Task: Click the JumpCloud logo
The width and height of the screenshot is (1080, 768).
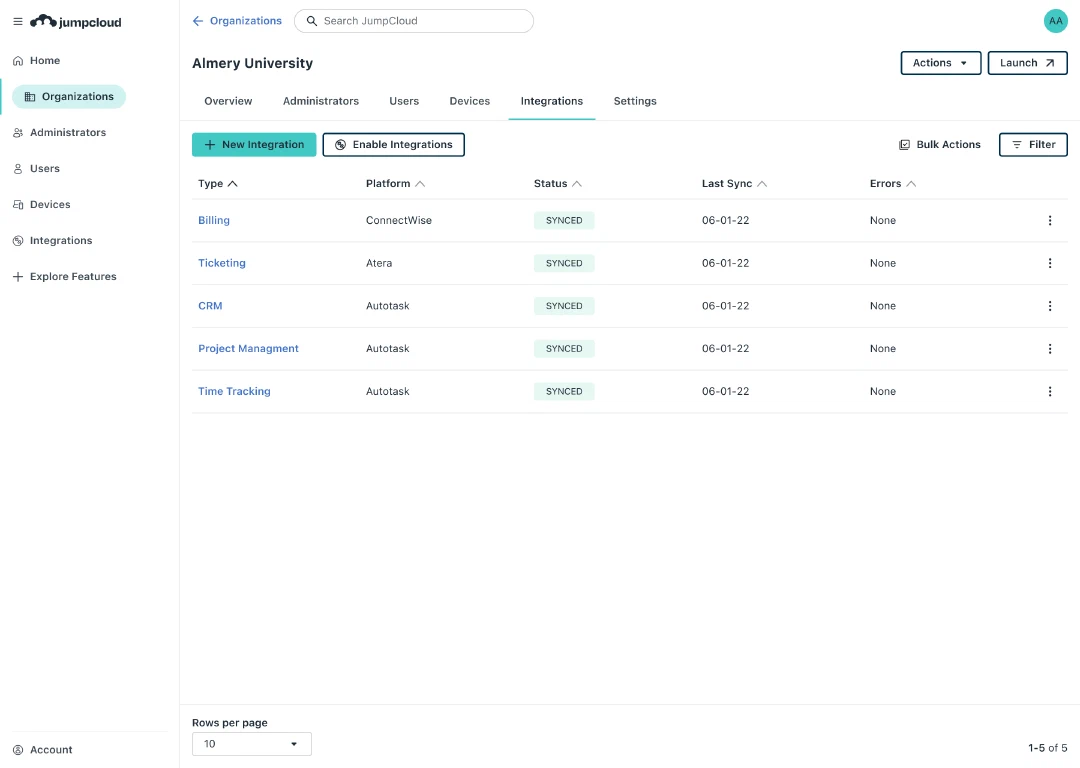Action: (76, 21)
